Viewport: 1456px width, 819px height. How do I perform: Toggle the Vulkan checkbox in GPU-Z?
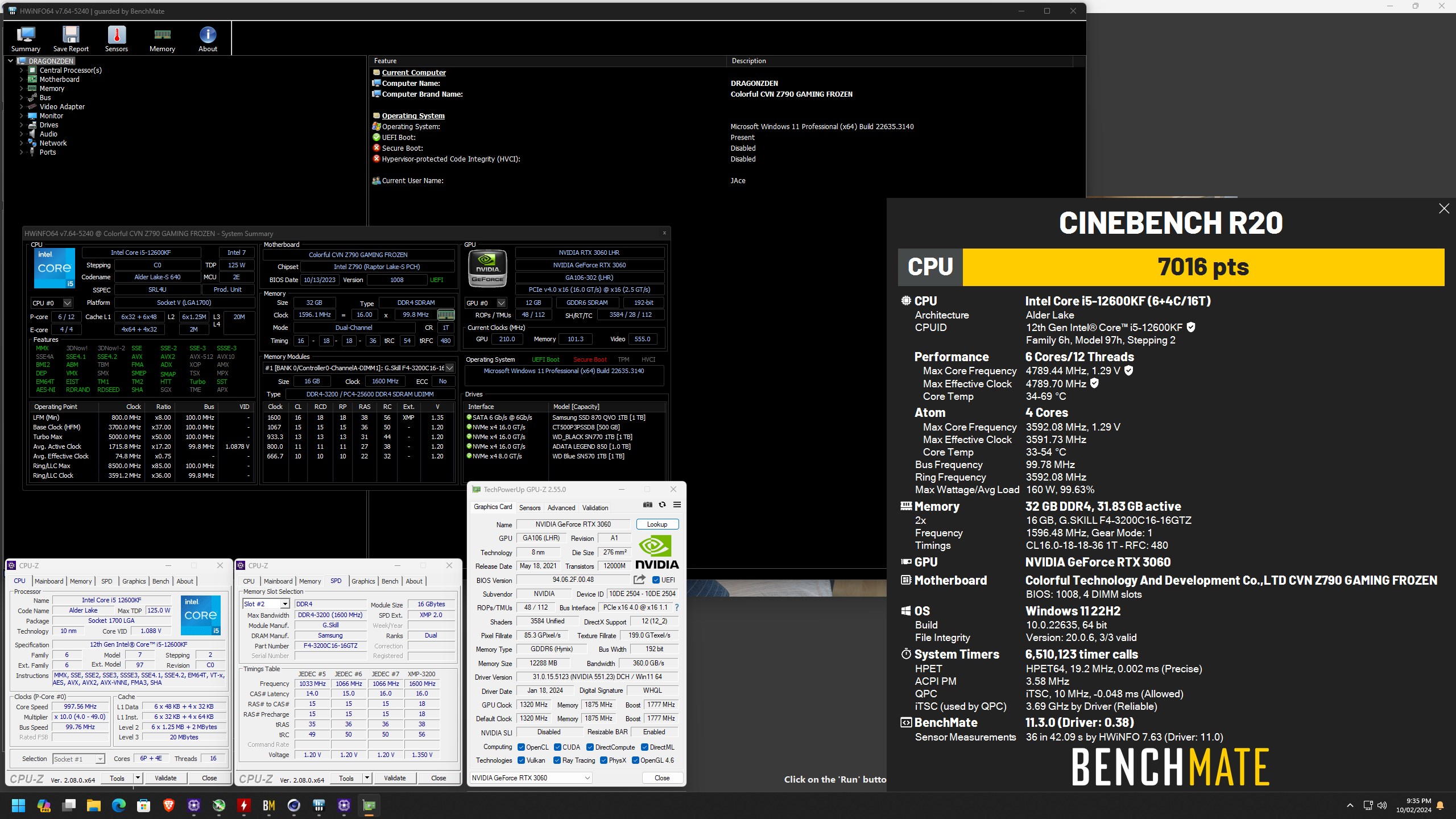(x=521, y=760)
